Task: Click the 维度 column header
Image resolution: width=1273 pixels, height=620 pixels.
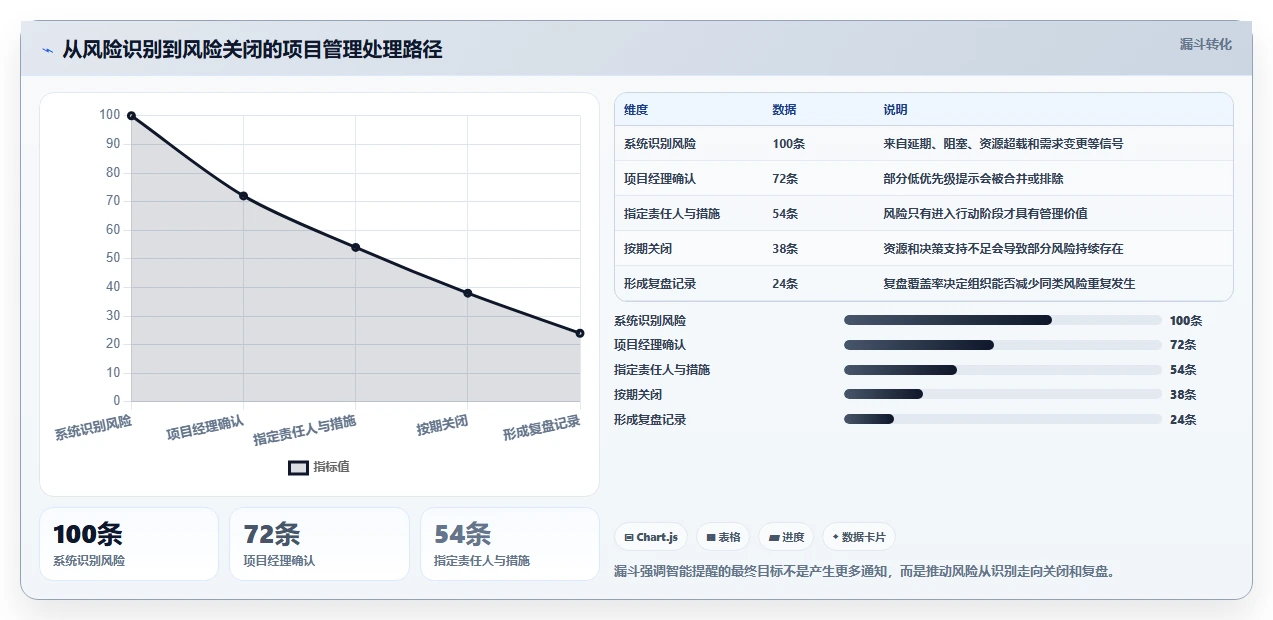Action: [636, 110]
